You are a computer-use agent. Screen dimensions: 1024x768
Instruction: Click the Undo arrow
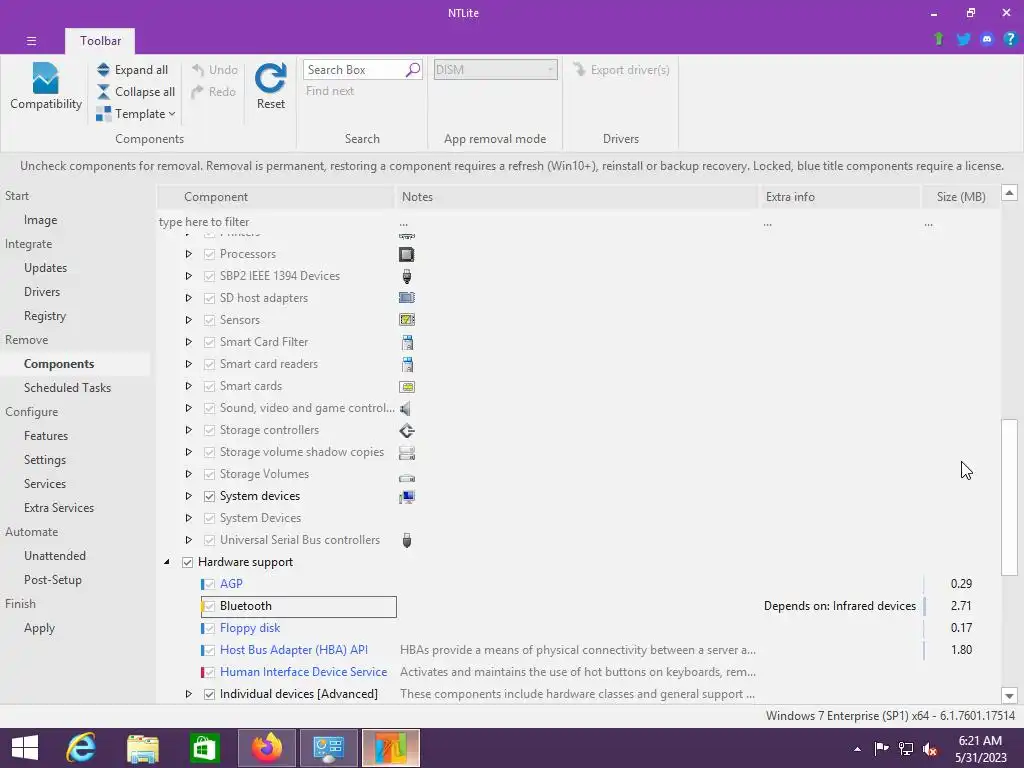198,70
